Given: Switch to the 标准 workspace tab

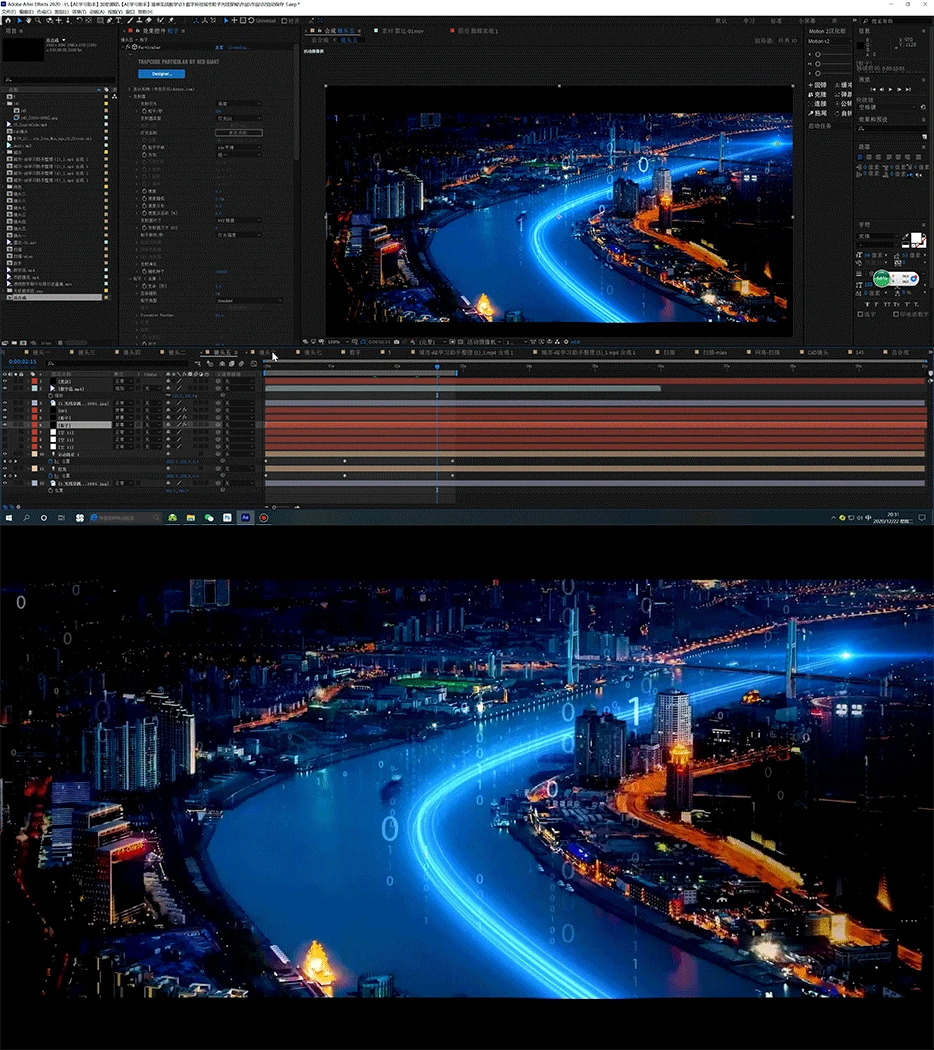Looking at the screenshot, I should 777,21.
